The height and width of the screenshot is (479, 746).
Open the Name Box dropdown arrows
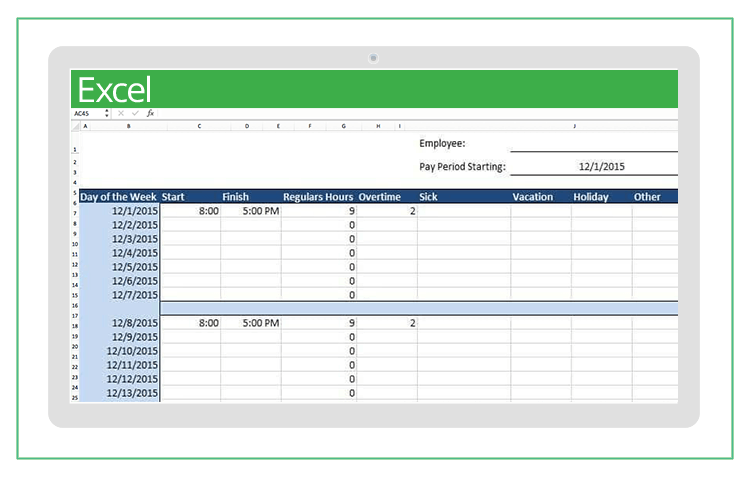click(107, 114)
